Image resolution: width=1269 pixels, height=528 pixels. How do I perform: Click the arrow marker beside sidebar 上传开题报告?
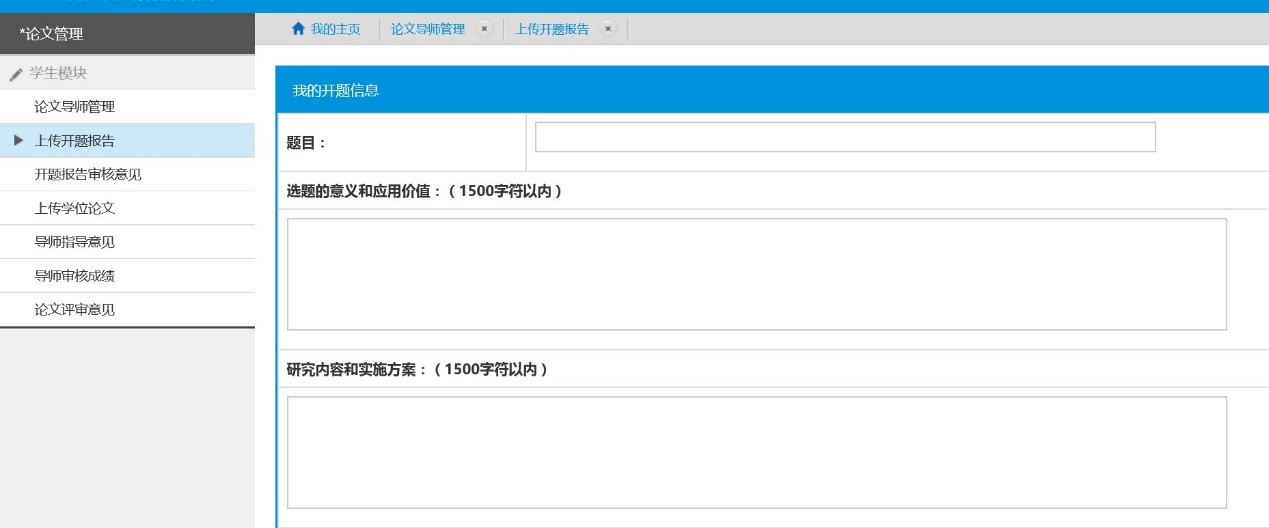point(18,140)
